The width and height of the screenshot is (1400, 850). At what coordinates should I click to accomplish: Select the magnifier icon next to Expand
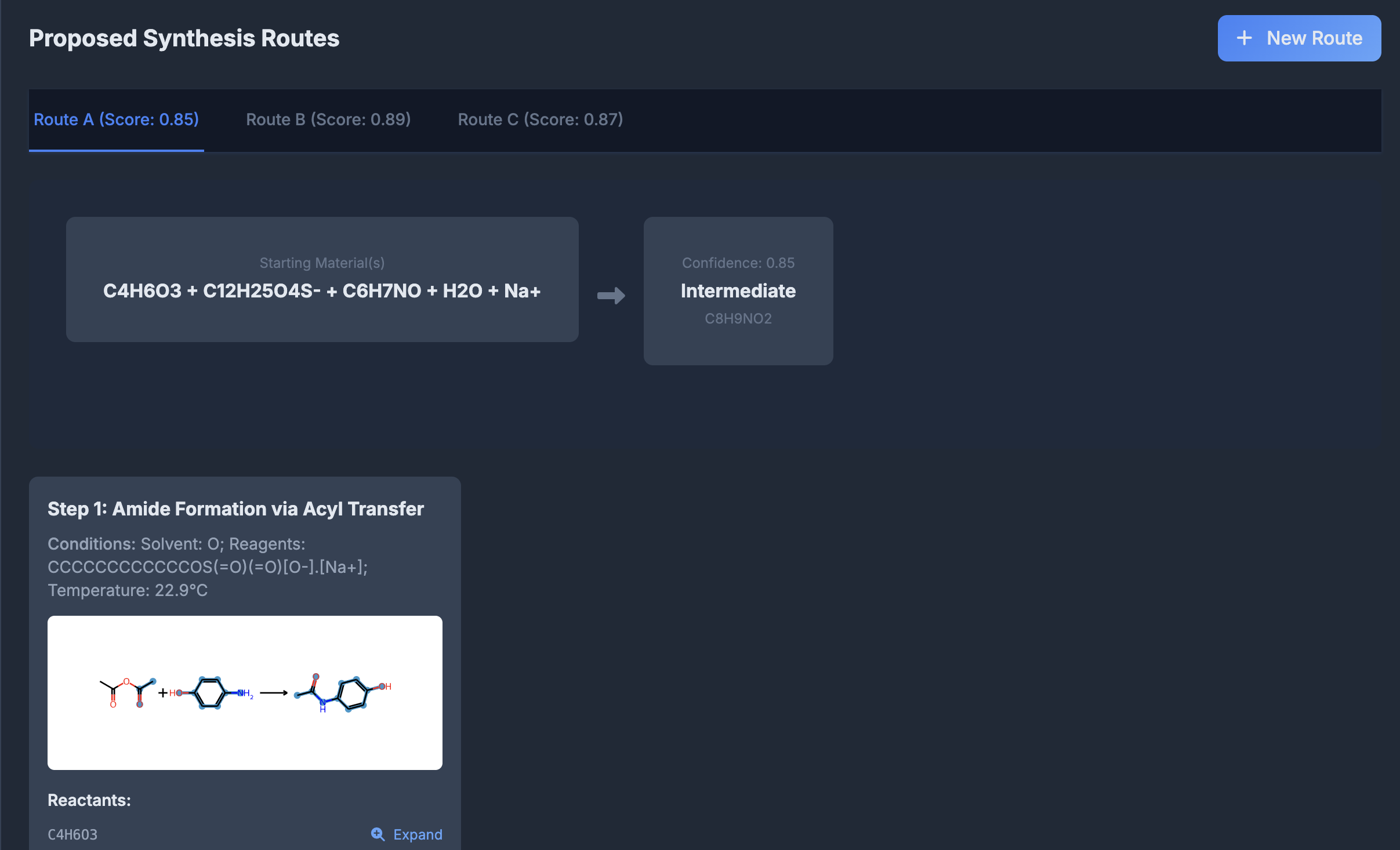[x=378, y=834]
